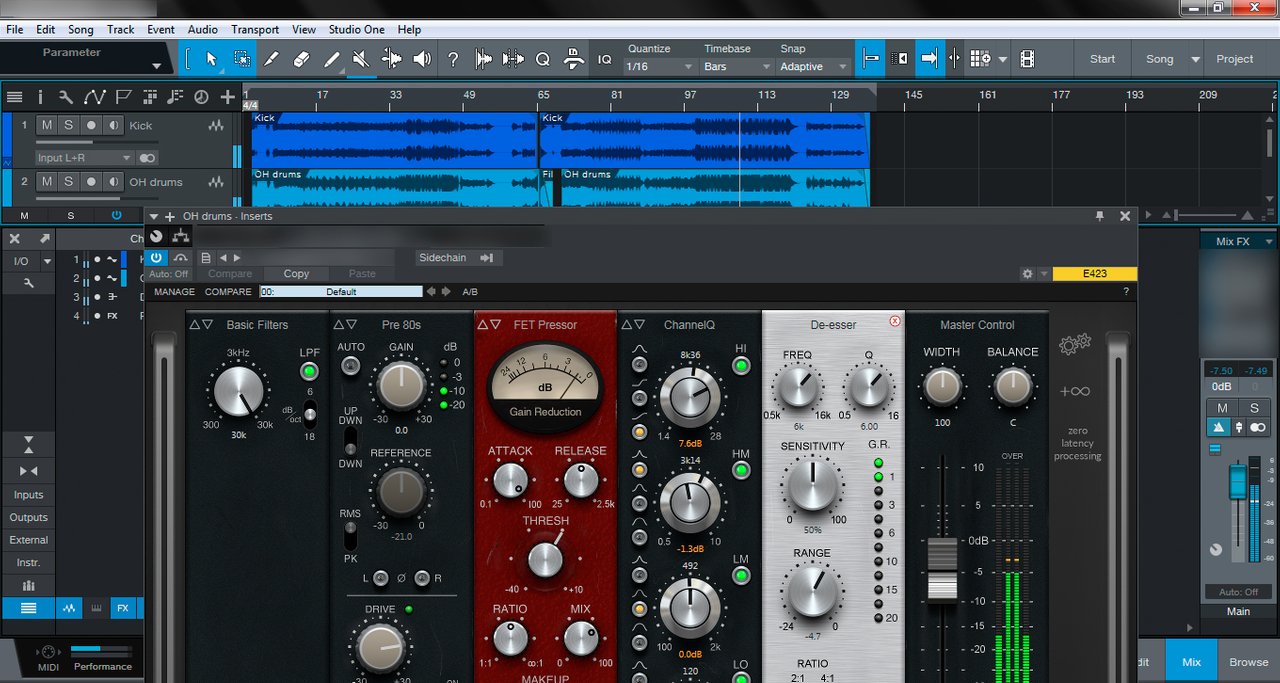This screenshot has width=1280, height=683.
Task: Click the De-esser SENSITIVITY knob
Action: (x=814, y=486)
